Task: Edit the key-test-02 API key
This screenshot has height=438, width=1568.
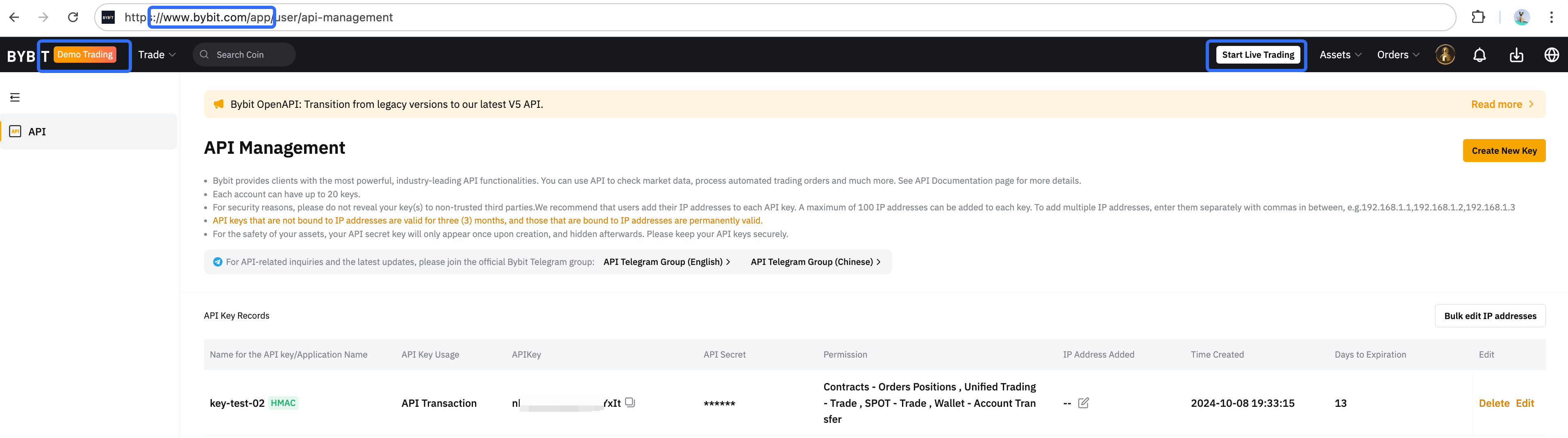Action: coord(1524,403)
